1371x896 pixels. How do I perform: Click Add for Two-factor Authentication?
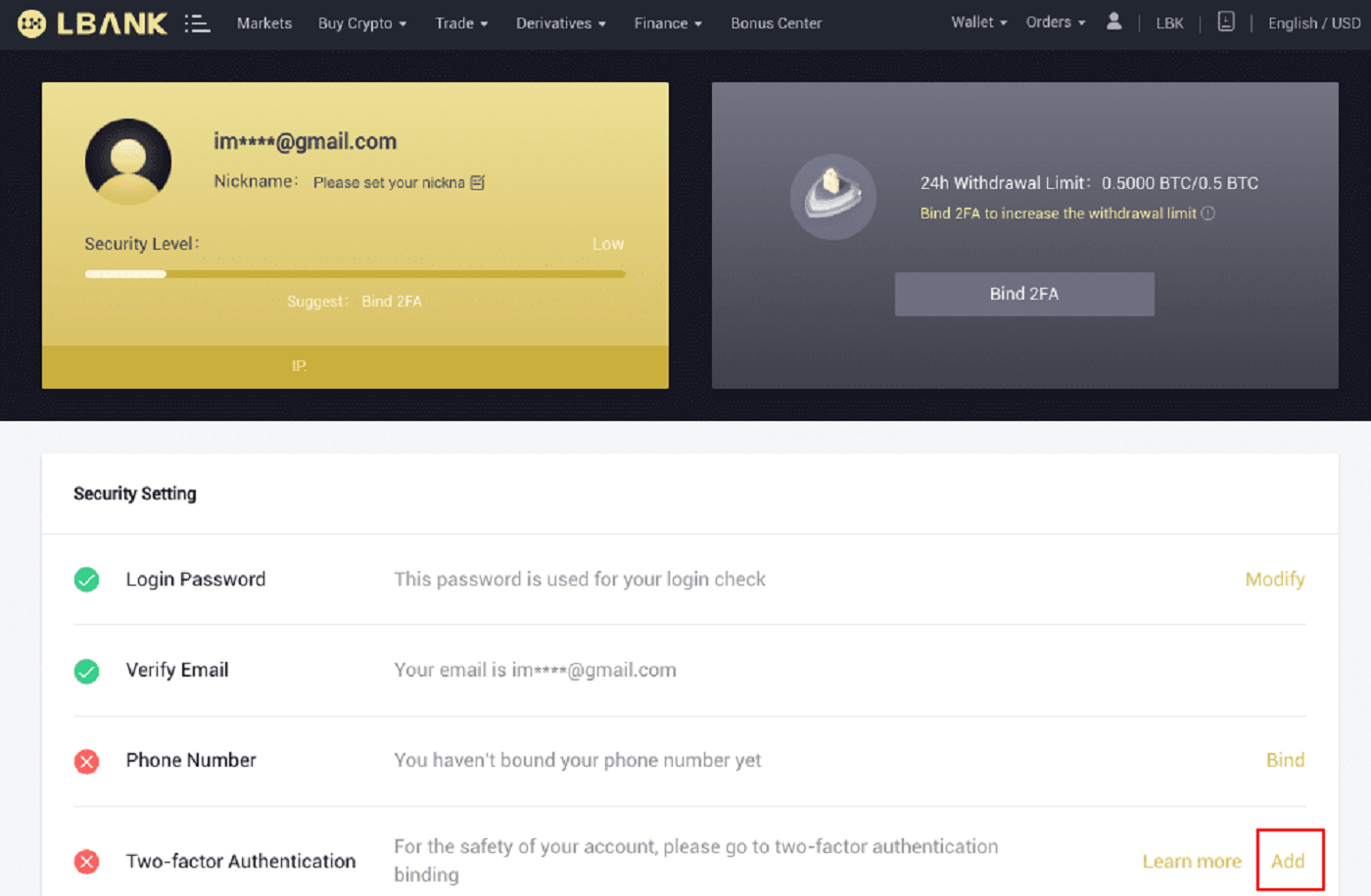[x=1288, y=862]
